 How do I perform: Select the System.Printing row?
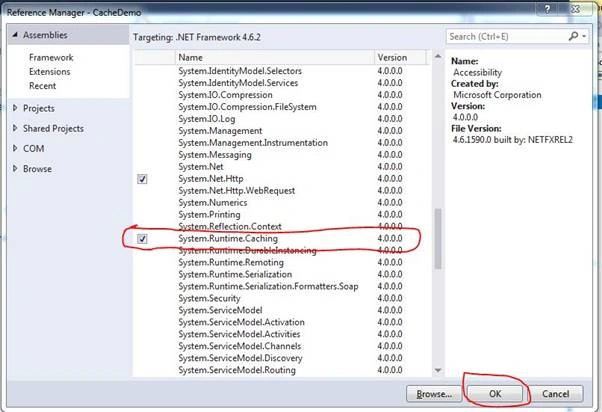pos(281,215)
